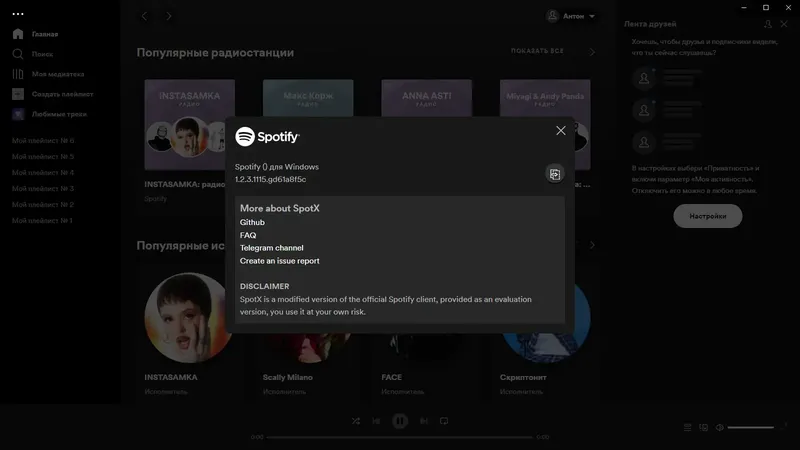Minimize the Spotify window
The width and height of the screenshot is (800, 450).
(744, 8)
